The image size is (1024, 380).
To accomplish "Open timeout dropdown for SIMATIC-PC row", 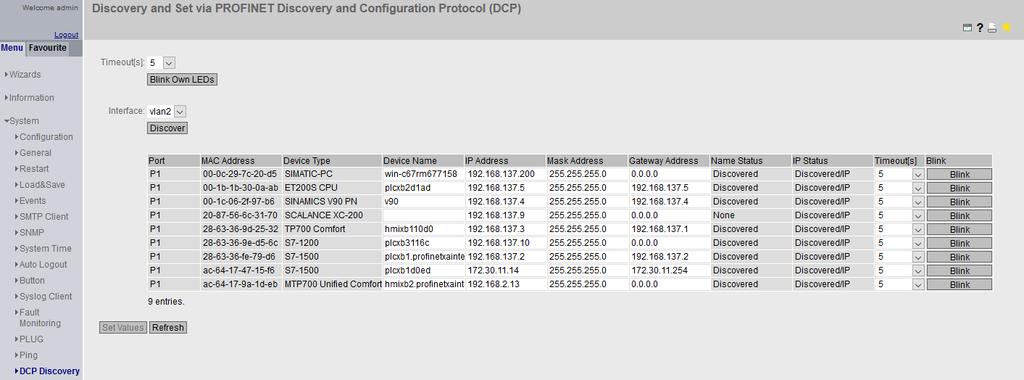I will click(x=901, y=174).
